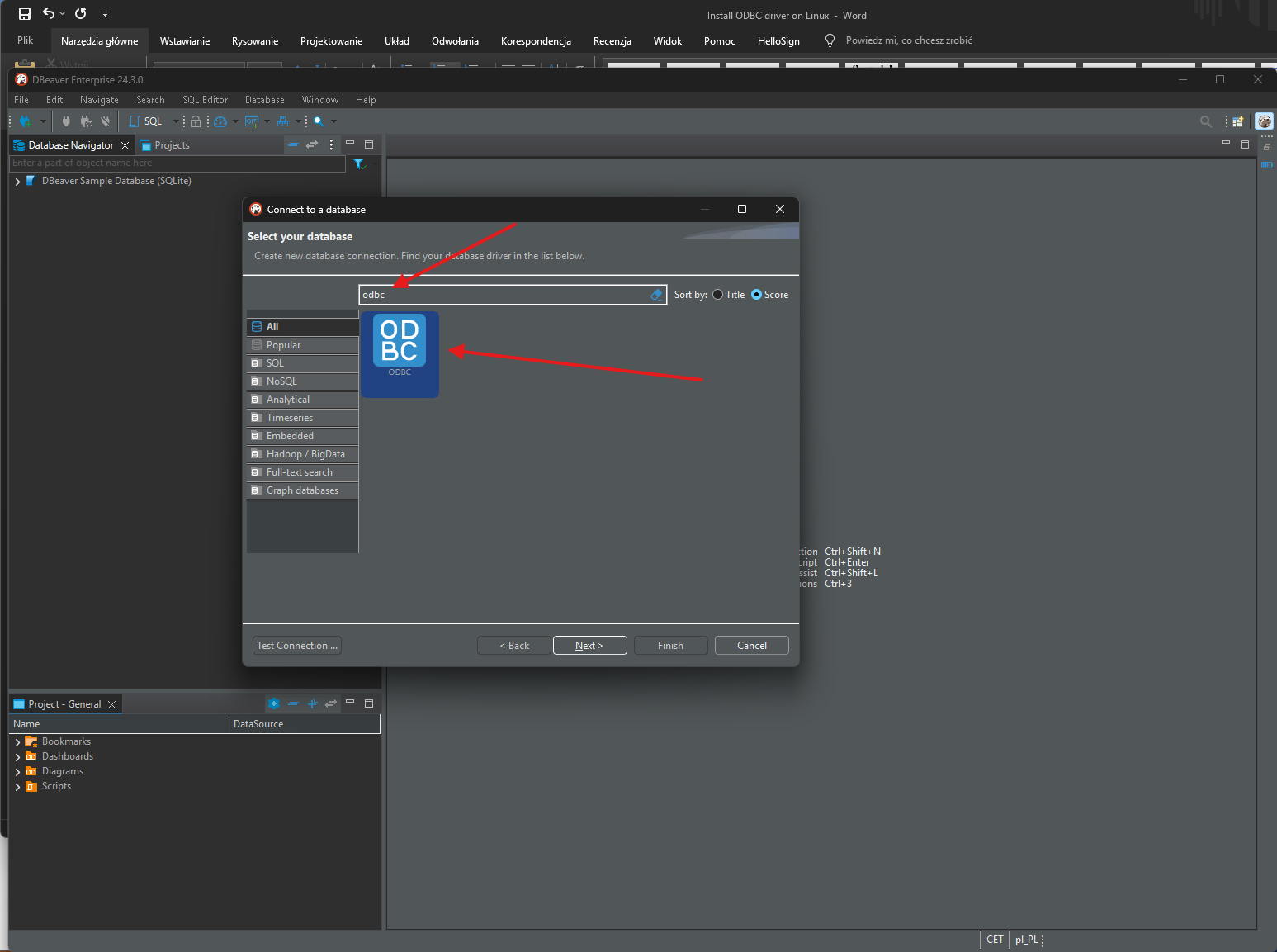Click the boxes deploy icon in toolbar

[282, 121]
